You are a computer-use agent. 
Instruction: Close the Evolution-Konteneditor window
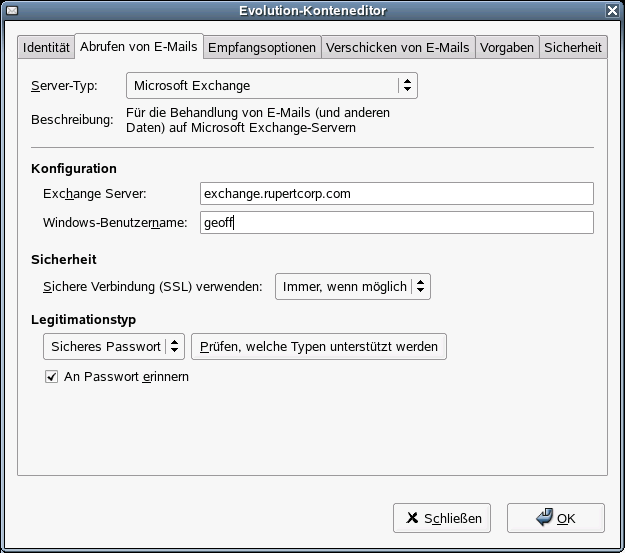[612, 10]
